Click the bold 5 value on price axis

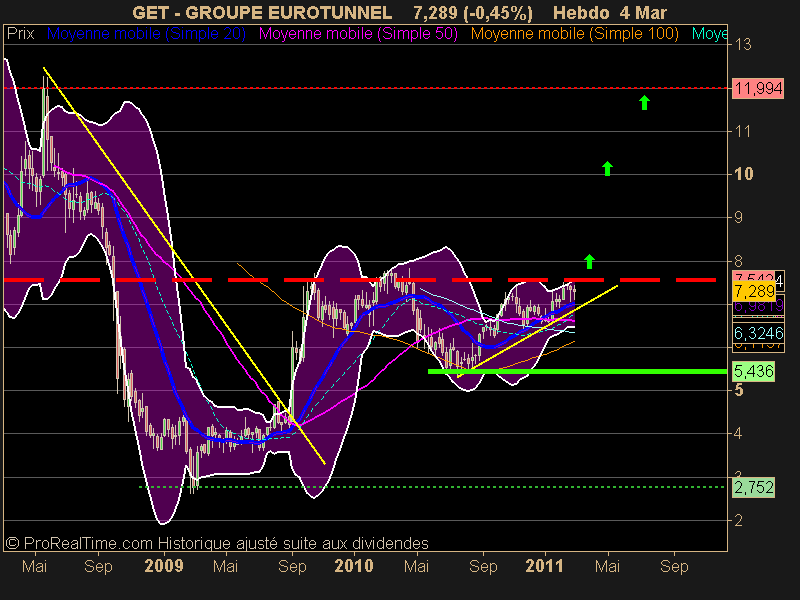pos(738,390)
